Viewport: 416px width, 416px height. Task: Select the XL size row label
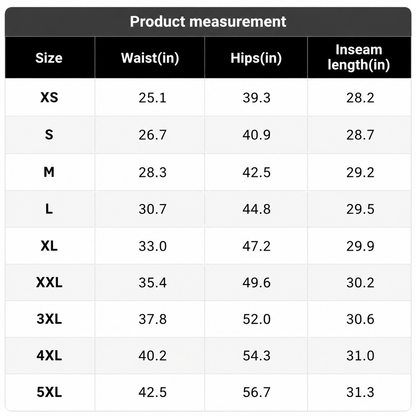[49, 246]
